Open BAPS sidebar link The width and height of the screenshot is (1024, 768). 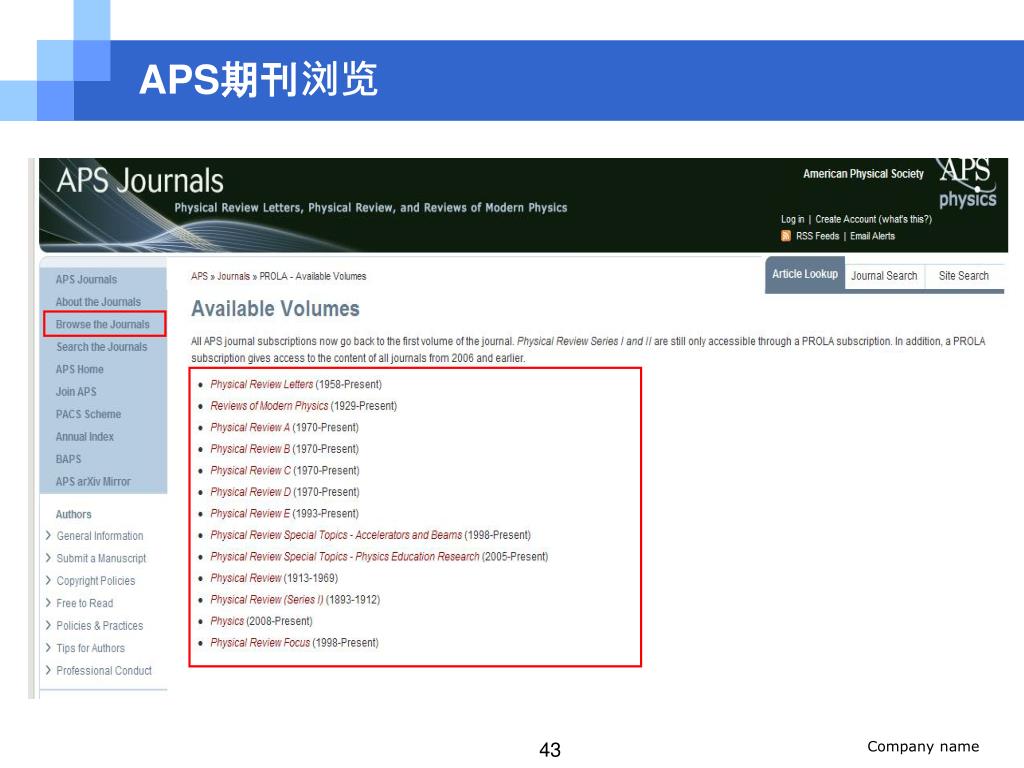pos(69,459)
